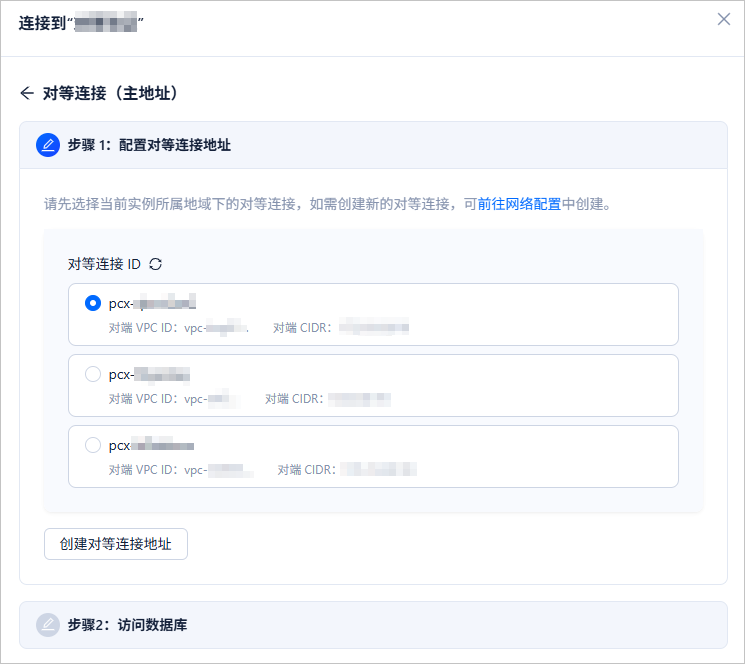
Task: Click 对端 CIDR text in the third card
Action: point(306,470)
